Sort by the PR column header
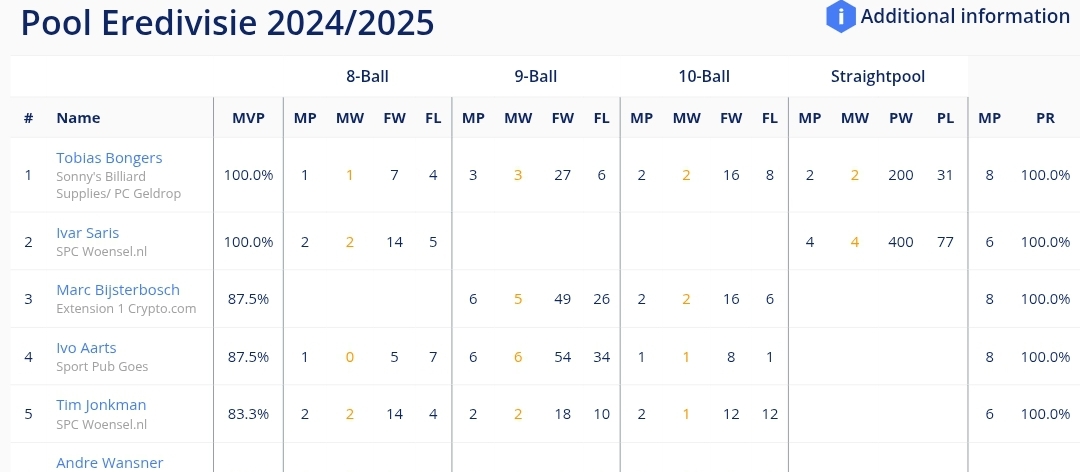The width and height of the screenshot is (1080, 472). (x=1045, y=118)
